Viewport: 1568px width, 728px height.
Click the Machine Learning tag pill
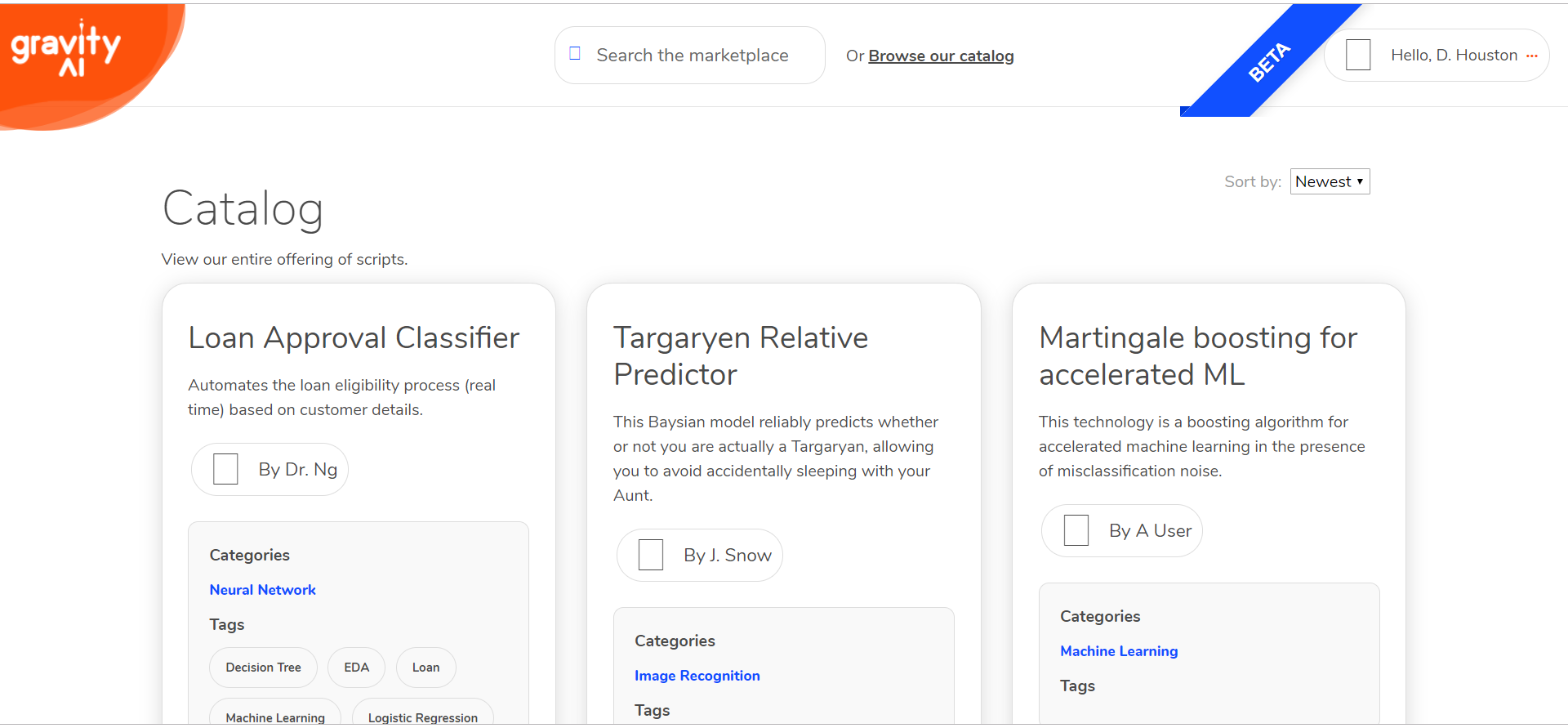click(x=275, y=712)
